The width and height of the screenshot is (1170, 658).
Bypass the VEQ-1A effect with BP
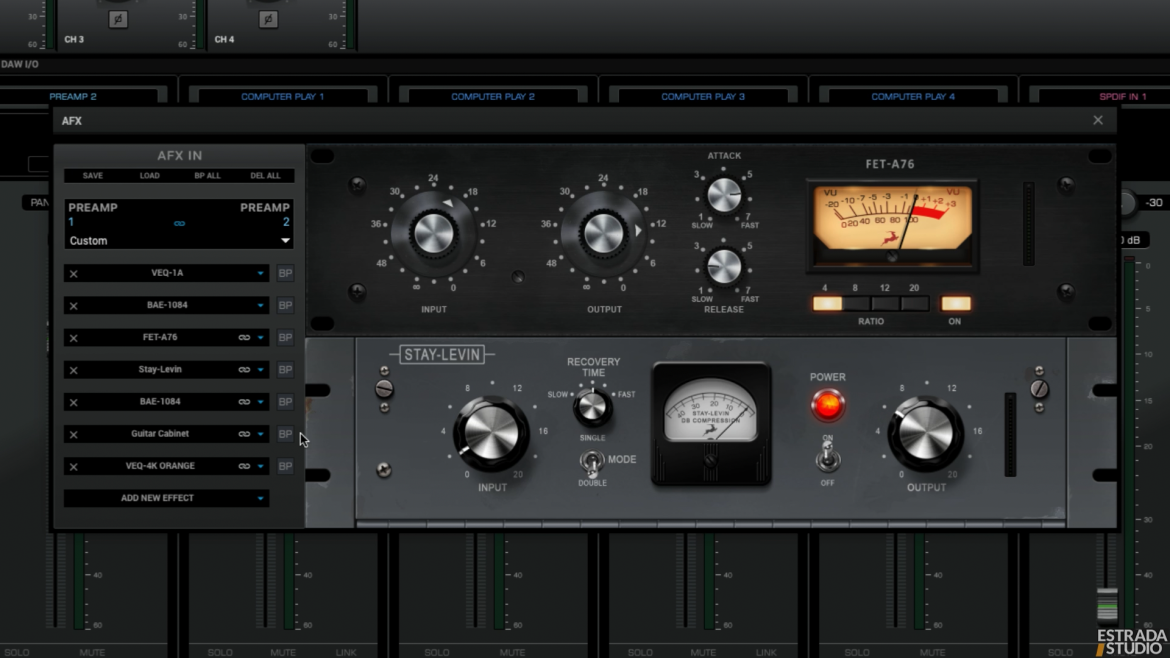[x=285, y=273]
